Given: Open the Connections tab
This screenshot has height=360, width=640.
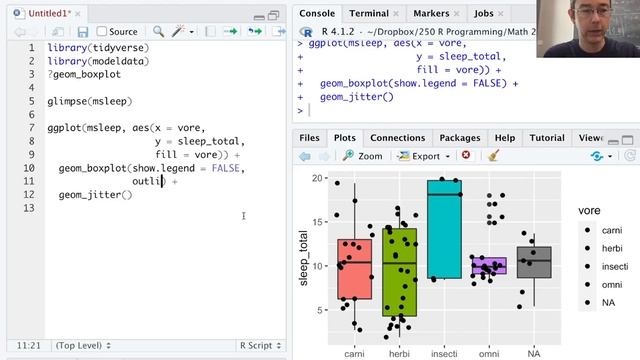Looking at the screenshot, I should (x=398, y=138).
